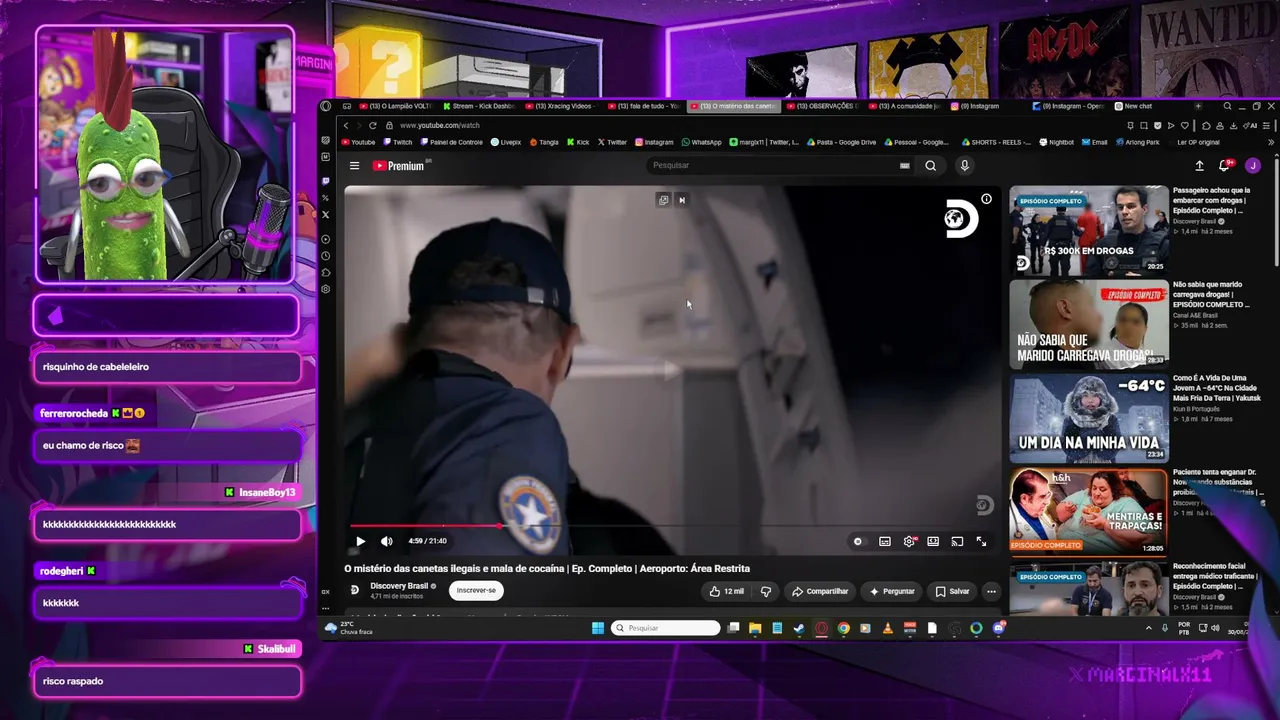
Task: Open File Explorer from the taskbar
Action: click(x=755, y=628)
